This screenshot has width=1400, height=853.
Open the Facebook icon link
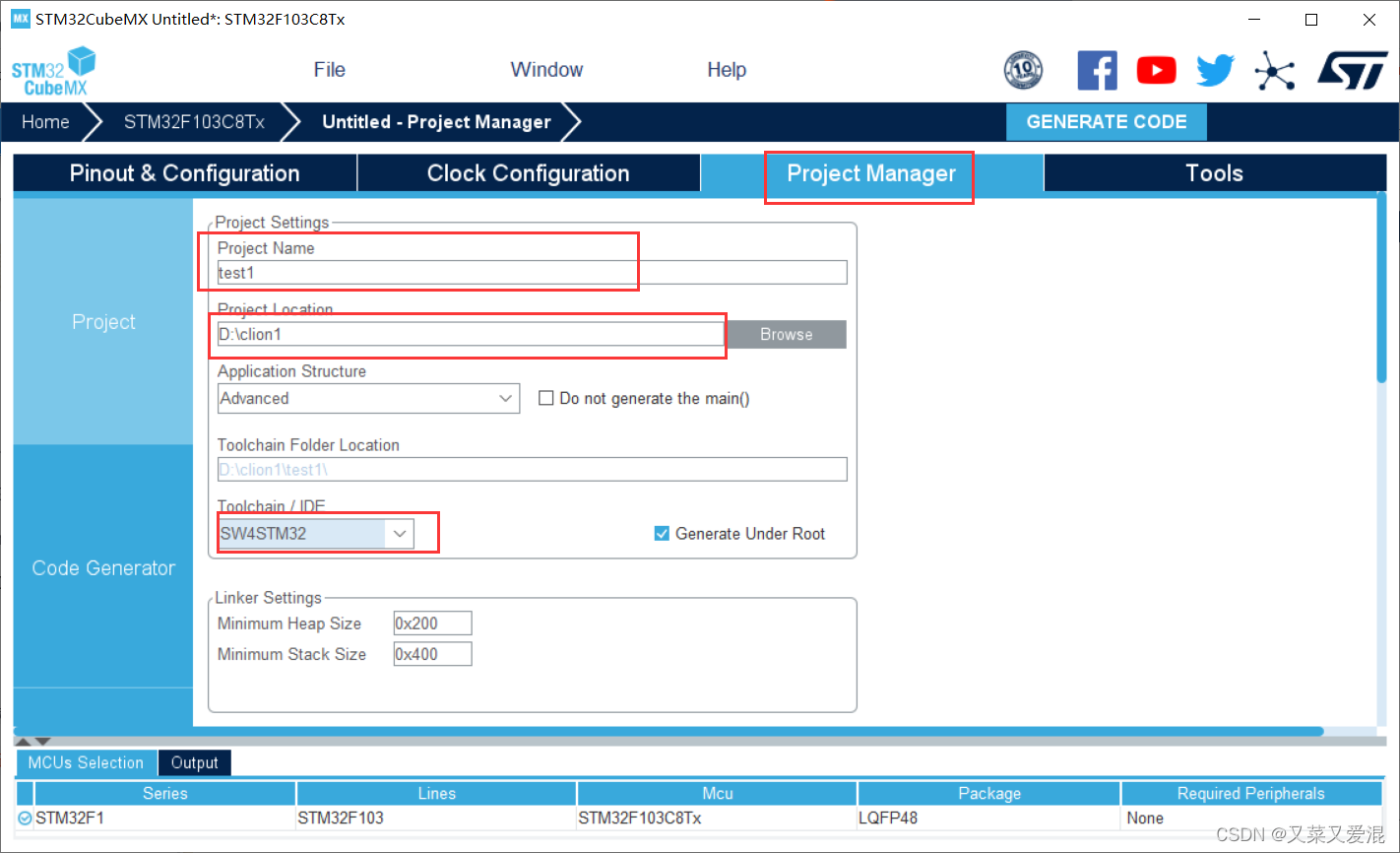point(1097,70)
